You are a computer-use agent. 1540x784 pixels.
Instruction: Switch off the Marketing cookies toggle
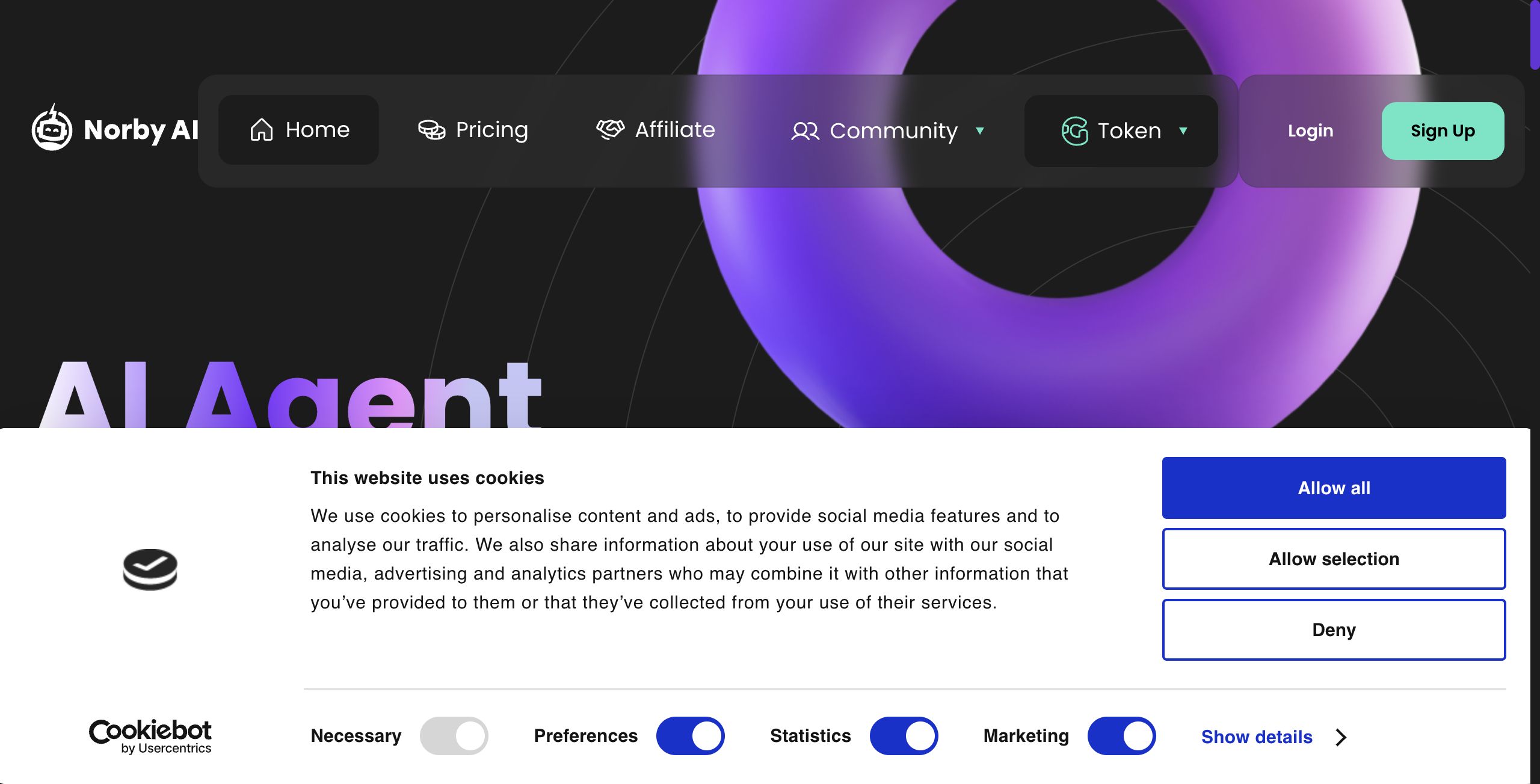1121,736
